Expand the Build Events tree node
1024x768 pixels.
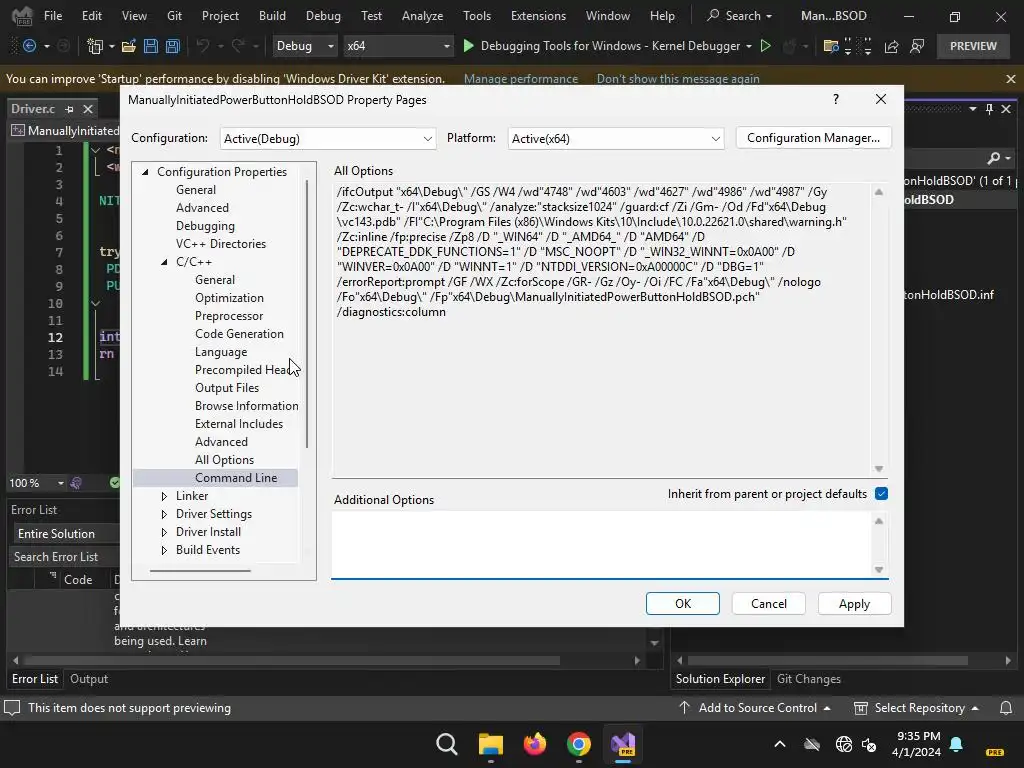click(164, 550)
